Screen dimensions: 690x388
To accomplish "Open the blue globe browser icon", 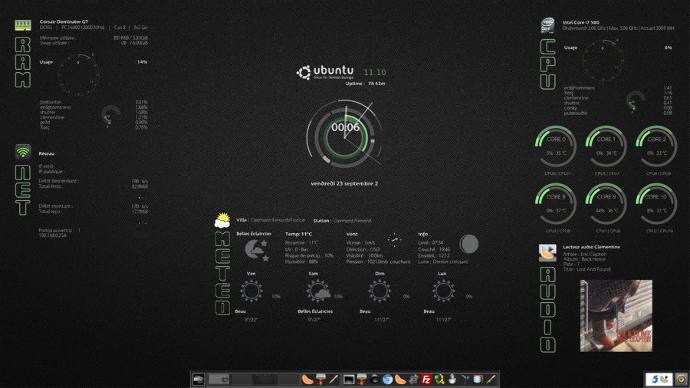I will click(x=388, y=379).
